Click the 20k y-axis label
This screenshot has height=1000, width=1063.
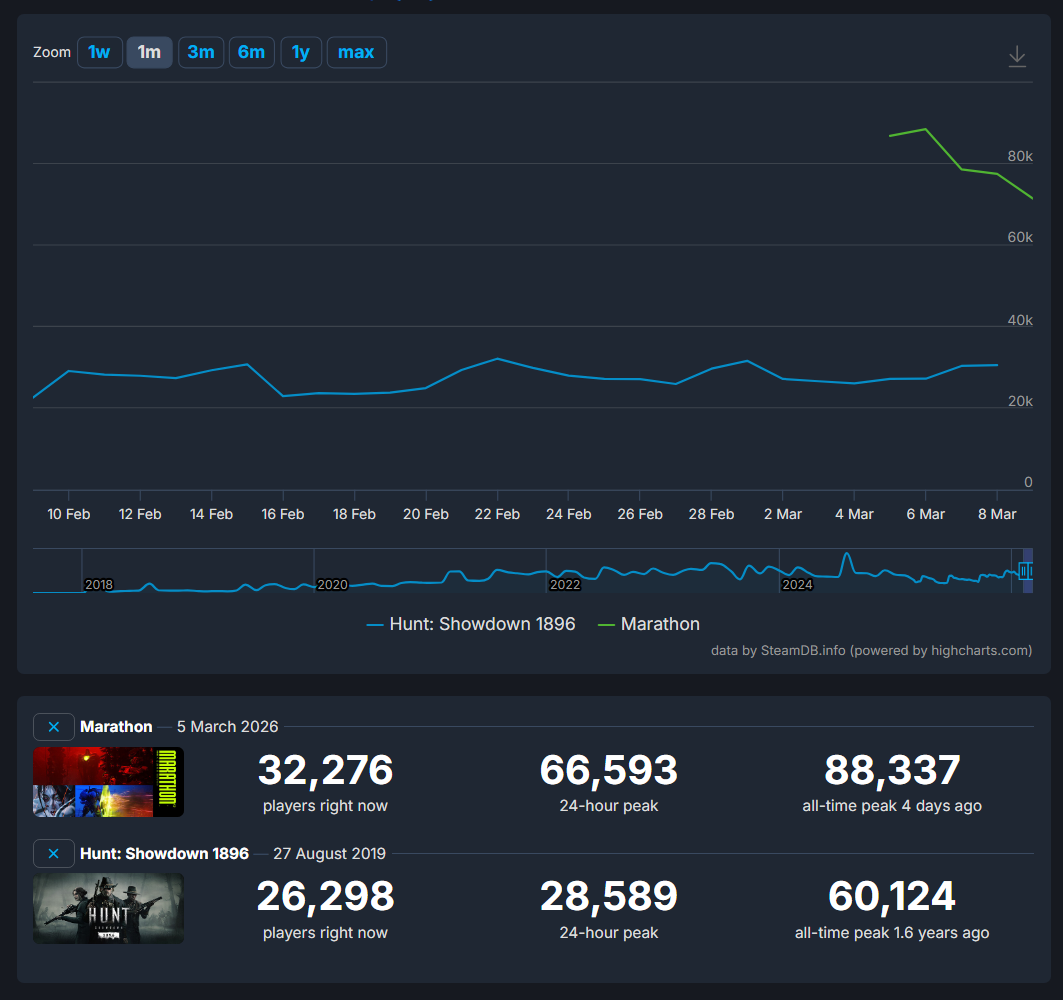click(x=1020, y=401)
